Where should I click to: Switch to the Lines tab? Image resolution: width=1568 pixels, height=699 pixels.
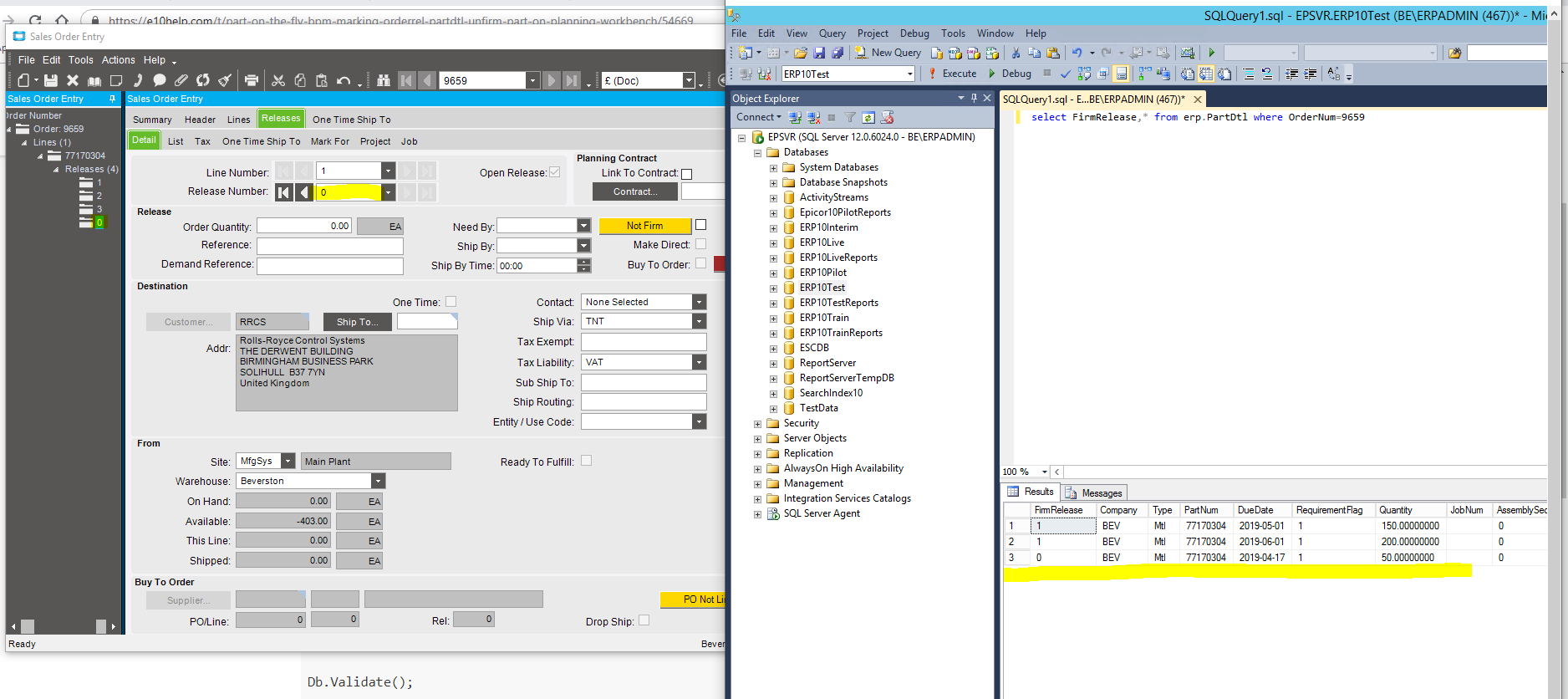238,120
